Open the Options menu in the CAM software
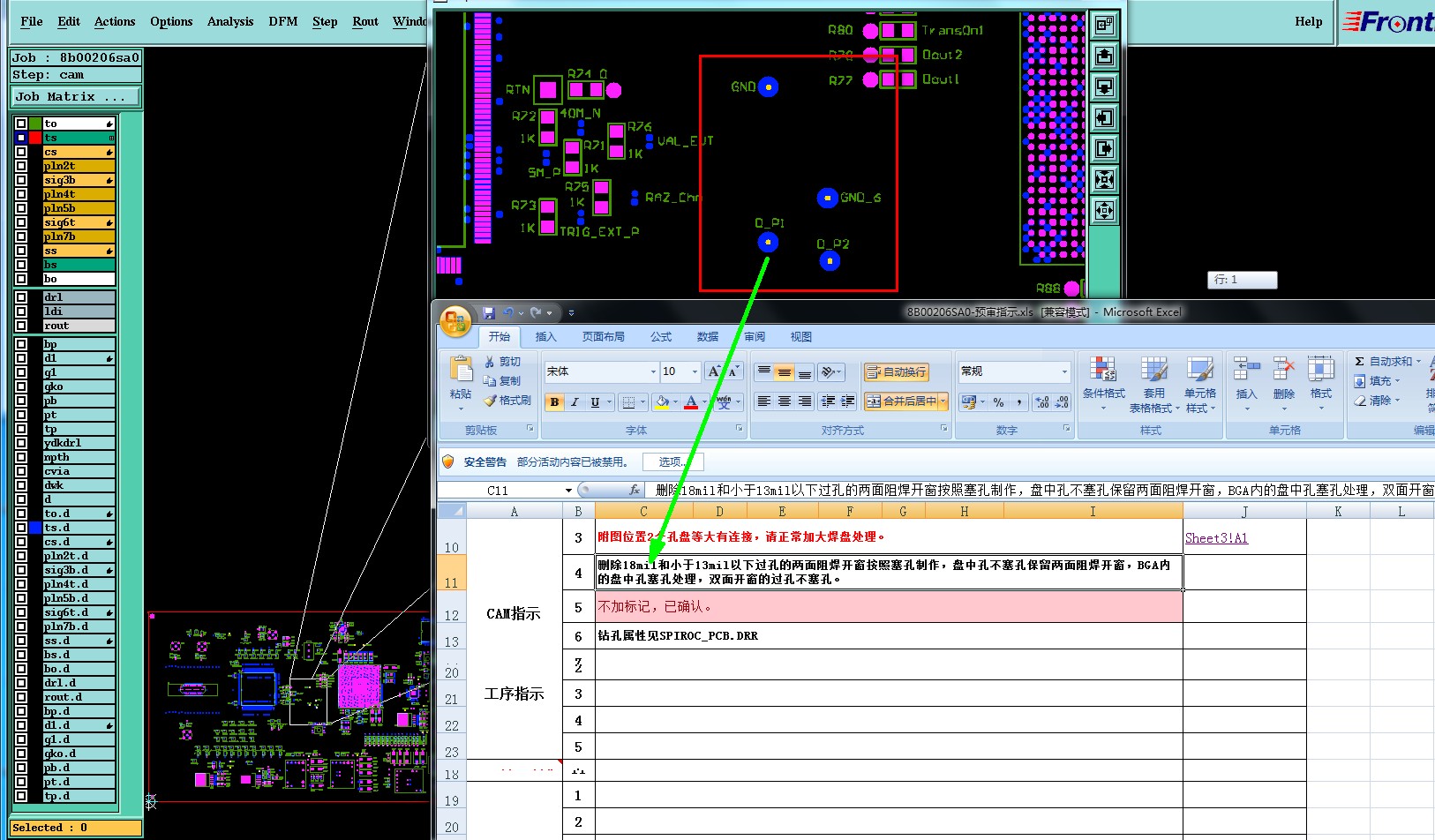This screenshot has width=1435, height=840. [171, 21]
